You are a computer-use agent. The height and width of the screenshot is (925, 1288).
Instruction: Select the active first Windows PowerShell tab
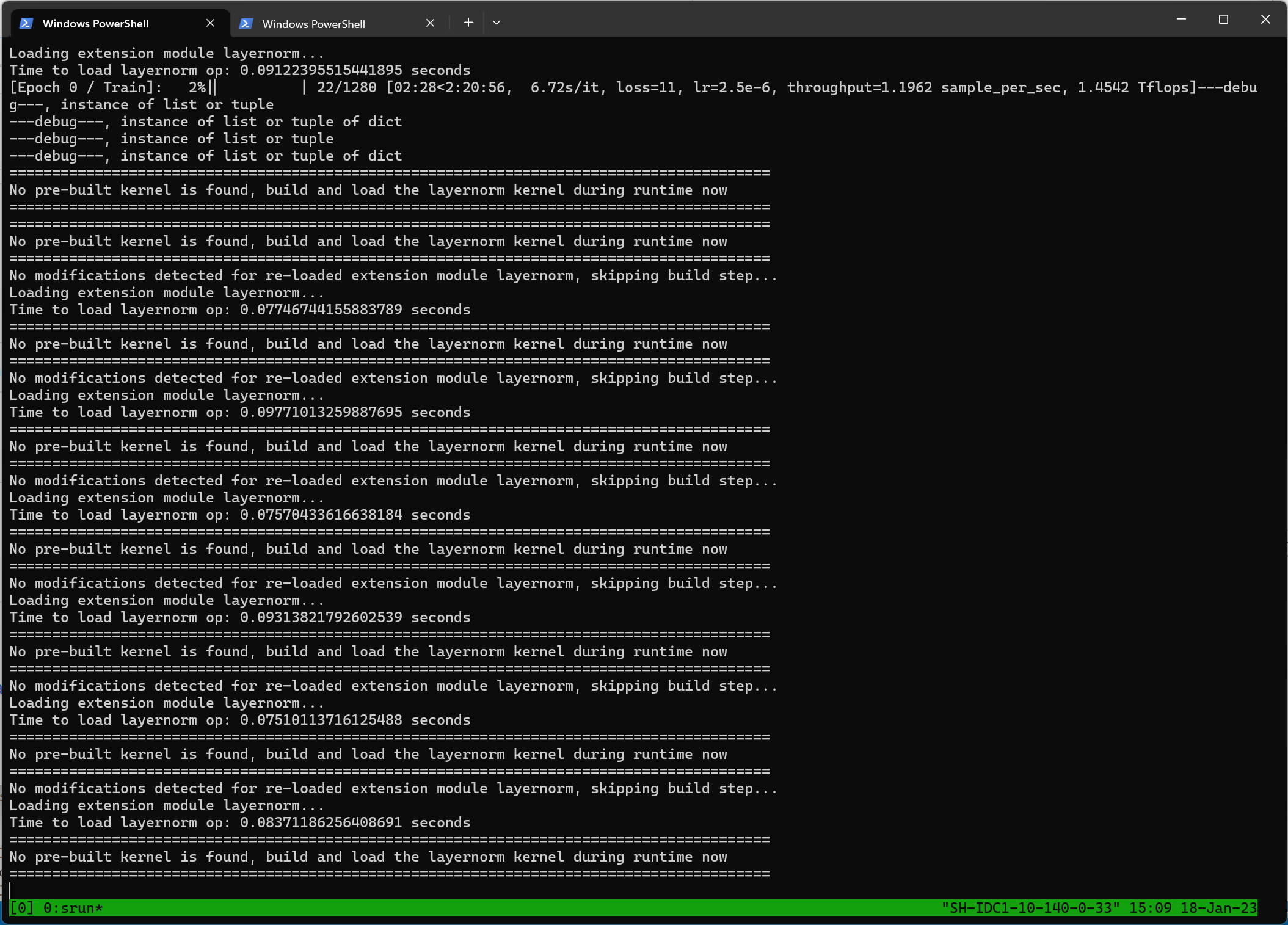point(95,23)
